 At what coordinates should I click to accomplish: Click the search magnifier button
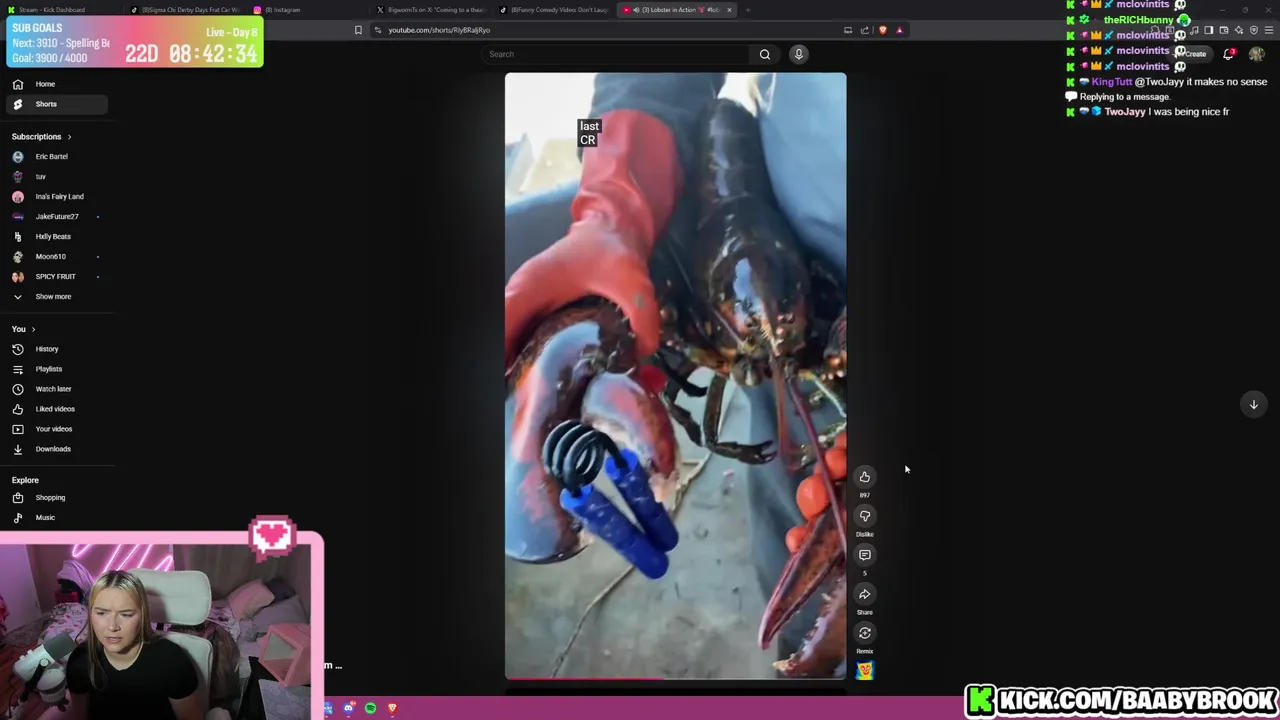point(765,54)
